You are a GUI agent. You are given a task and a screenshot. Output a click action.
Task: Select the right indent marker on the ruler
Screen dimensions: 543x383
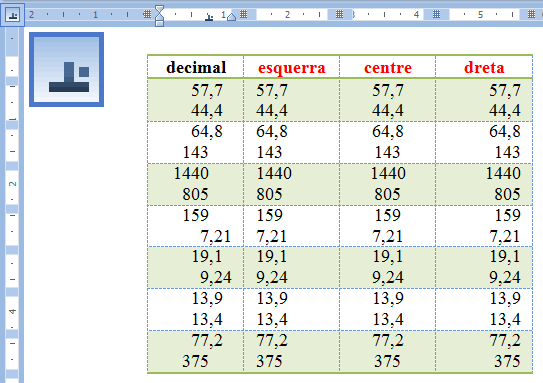231,17
